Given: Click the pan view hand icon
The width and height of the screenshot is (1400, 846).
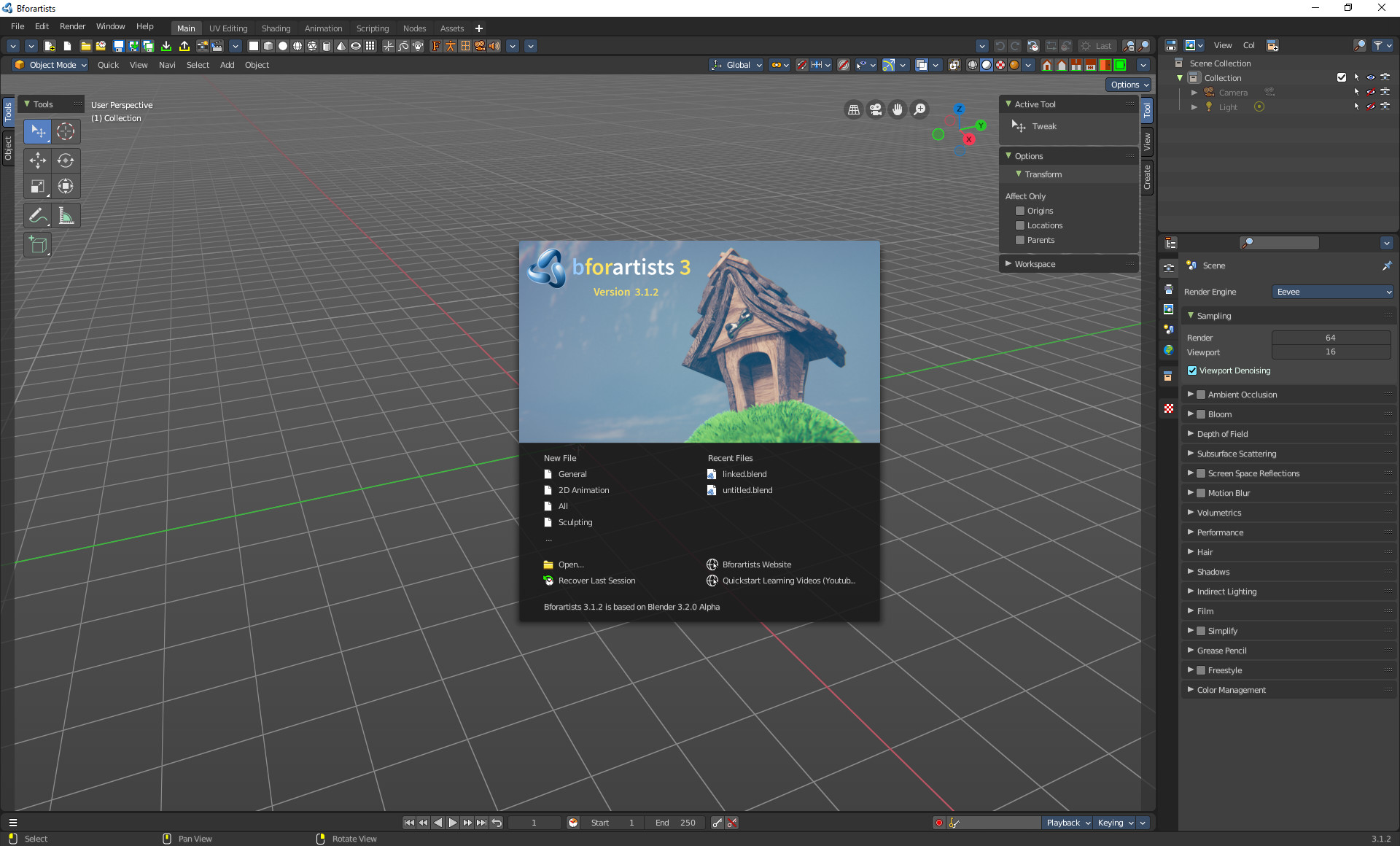Looking at the screenshot, I should pos(898,109).
